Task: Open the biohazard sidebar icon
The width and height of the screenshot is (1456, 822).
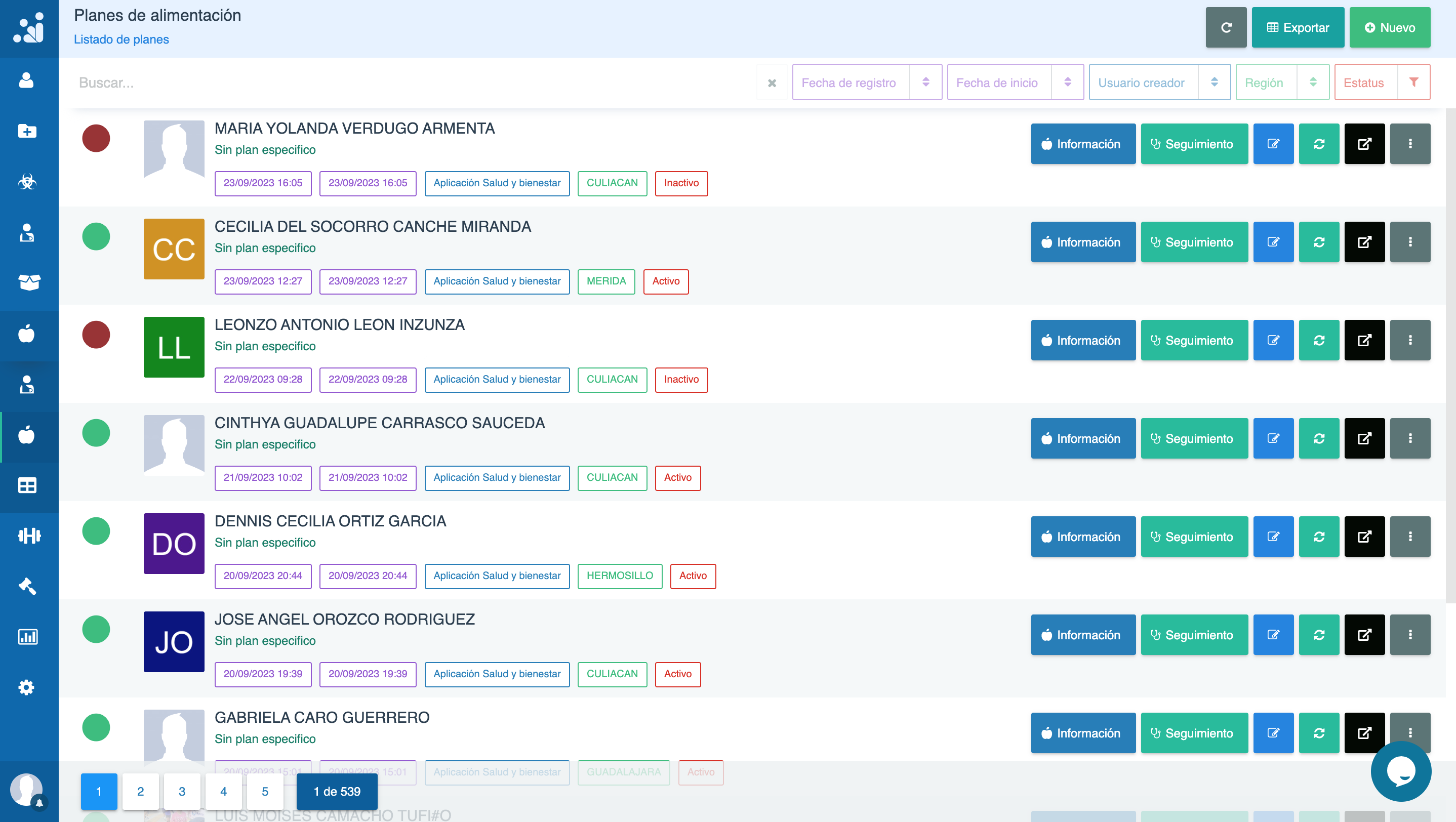Action: coord(26,181)
